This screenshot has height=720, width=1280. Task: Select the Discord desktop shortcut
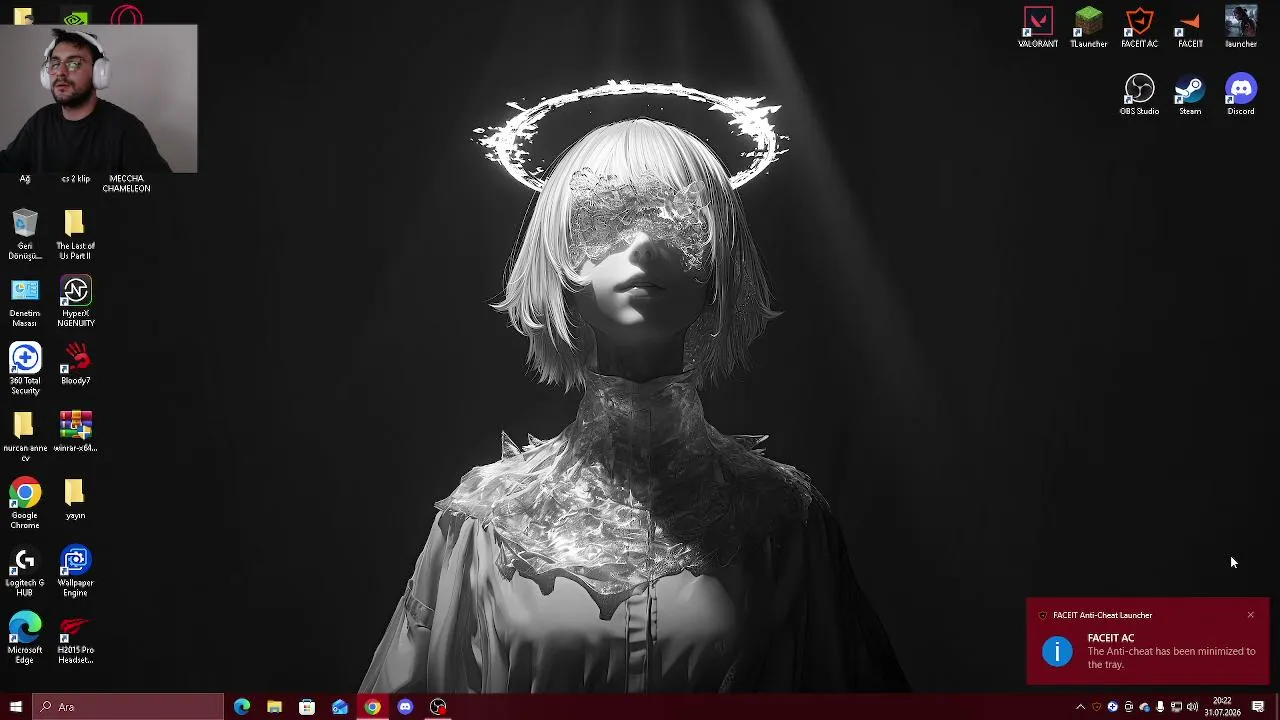(x=1241, y=95)
